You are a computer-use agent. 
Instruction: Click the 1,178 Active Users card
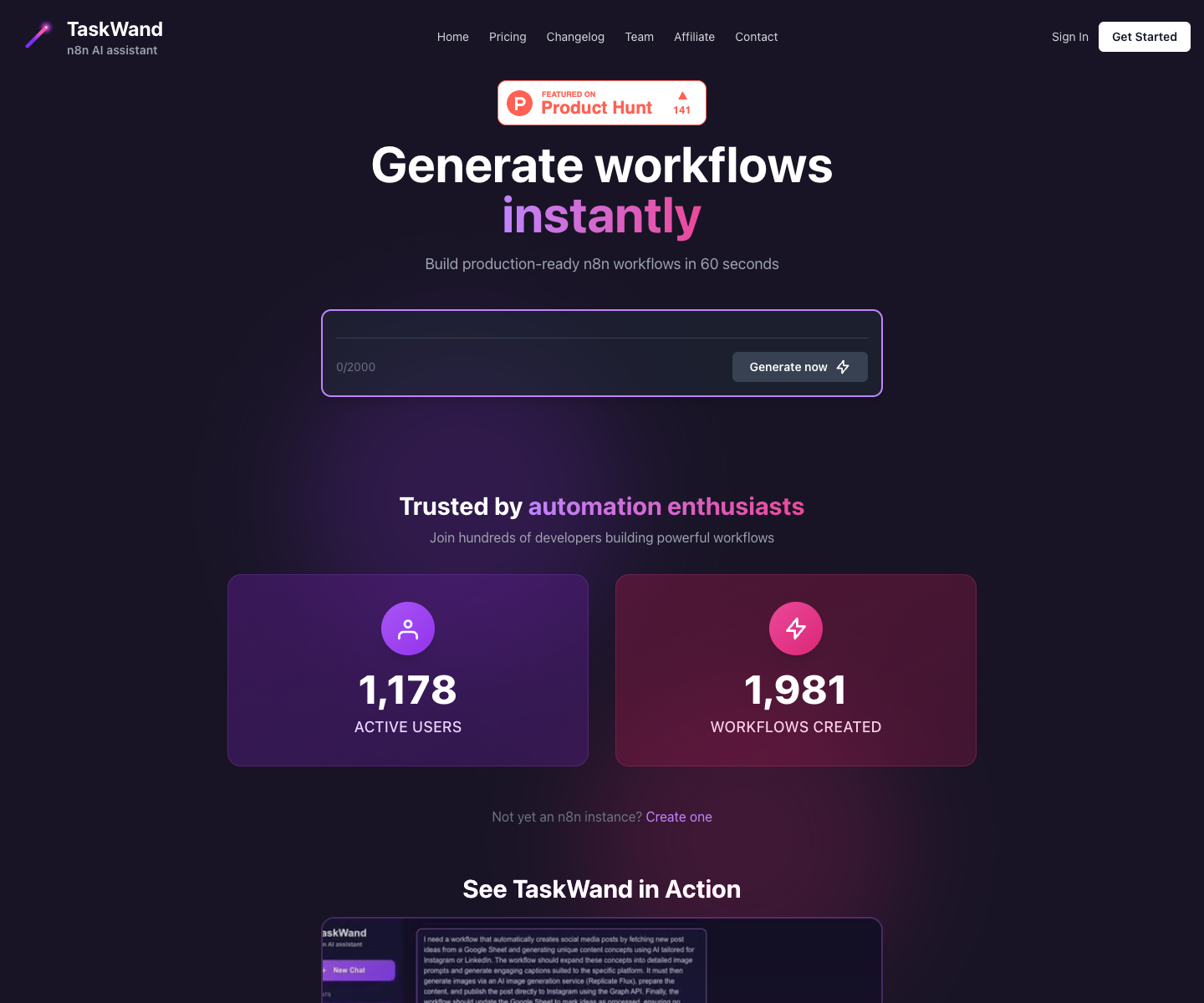[x=408, y=670]
